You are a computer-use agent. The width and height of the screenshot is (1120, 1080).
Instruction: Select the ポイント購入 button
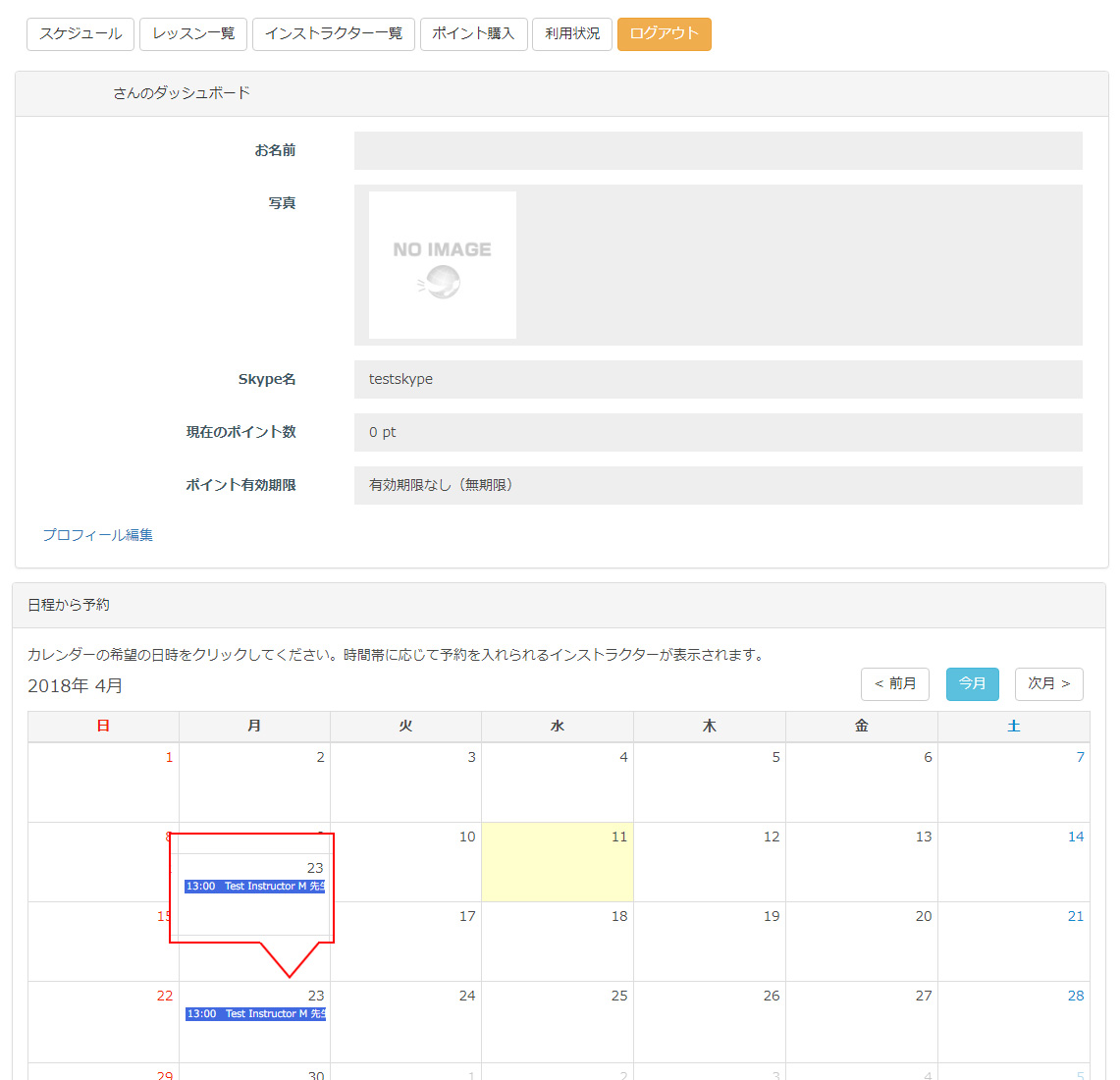point(473,33)
